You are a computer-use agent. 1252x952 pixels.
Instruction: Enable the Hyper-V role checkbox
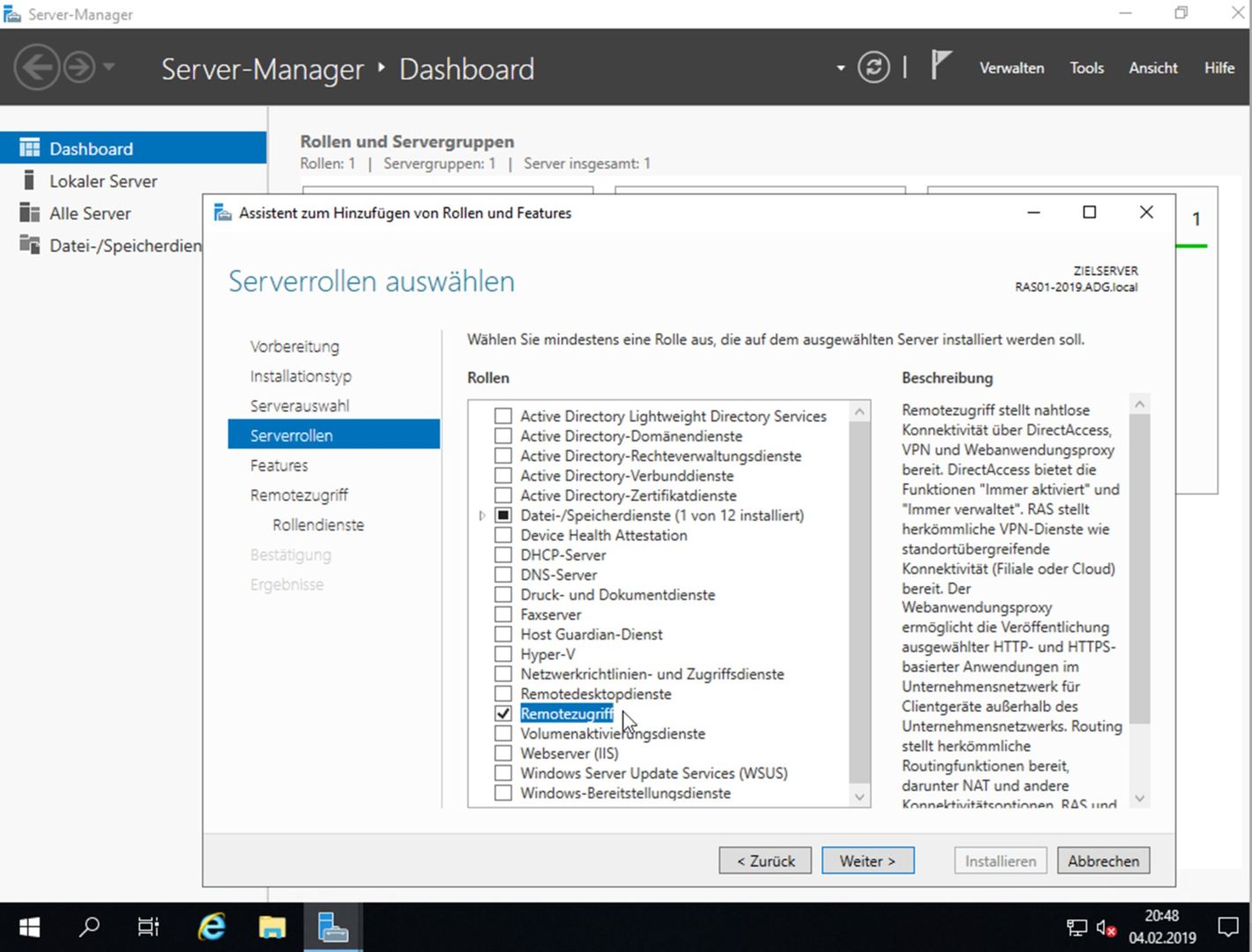[503, 654]
